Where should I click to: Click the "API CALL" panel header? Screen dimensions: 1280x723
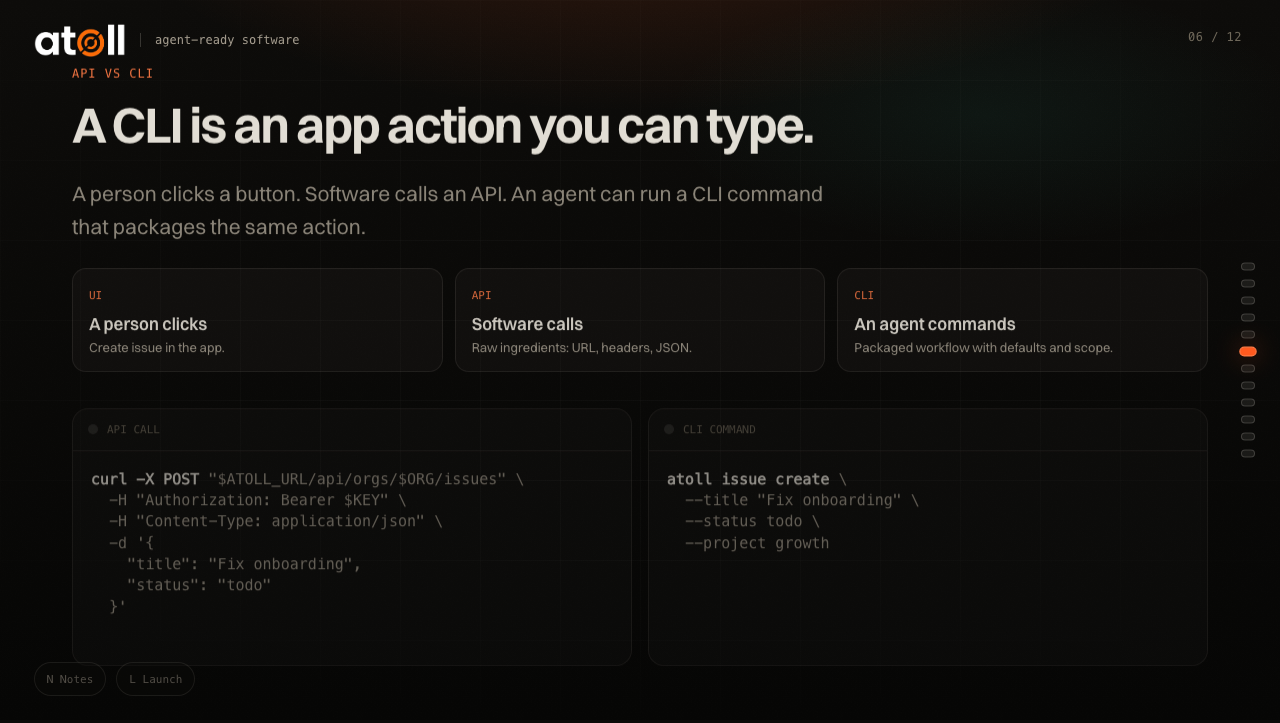[352, 429]
